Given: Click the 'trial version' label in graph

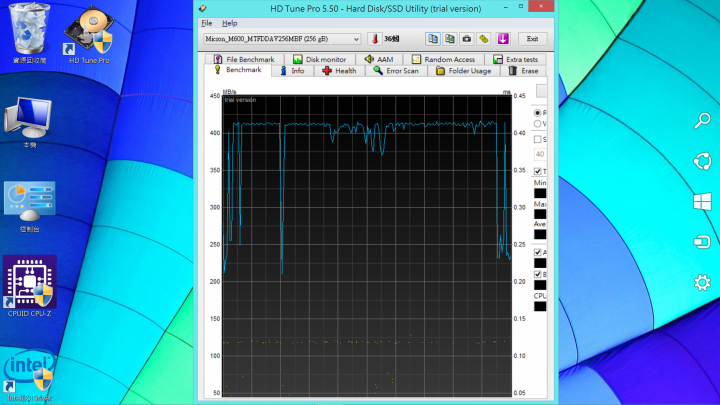Looking at the screenshot, I should pyautogui.click(x=240, y=100).
